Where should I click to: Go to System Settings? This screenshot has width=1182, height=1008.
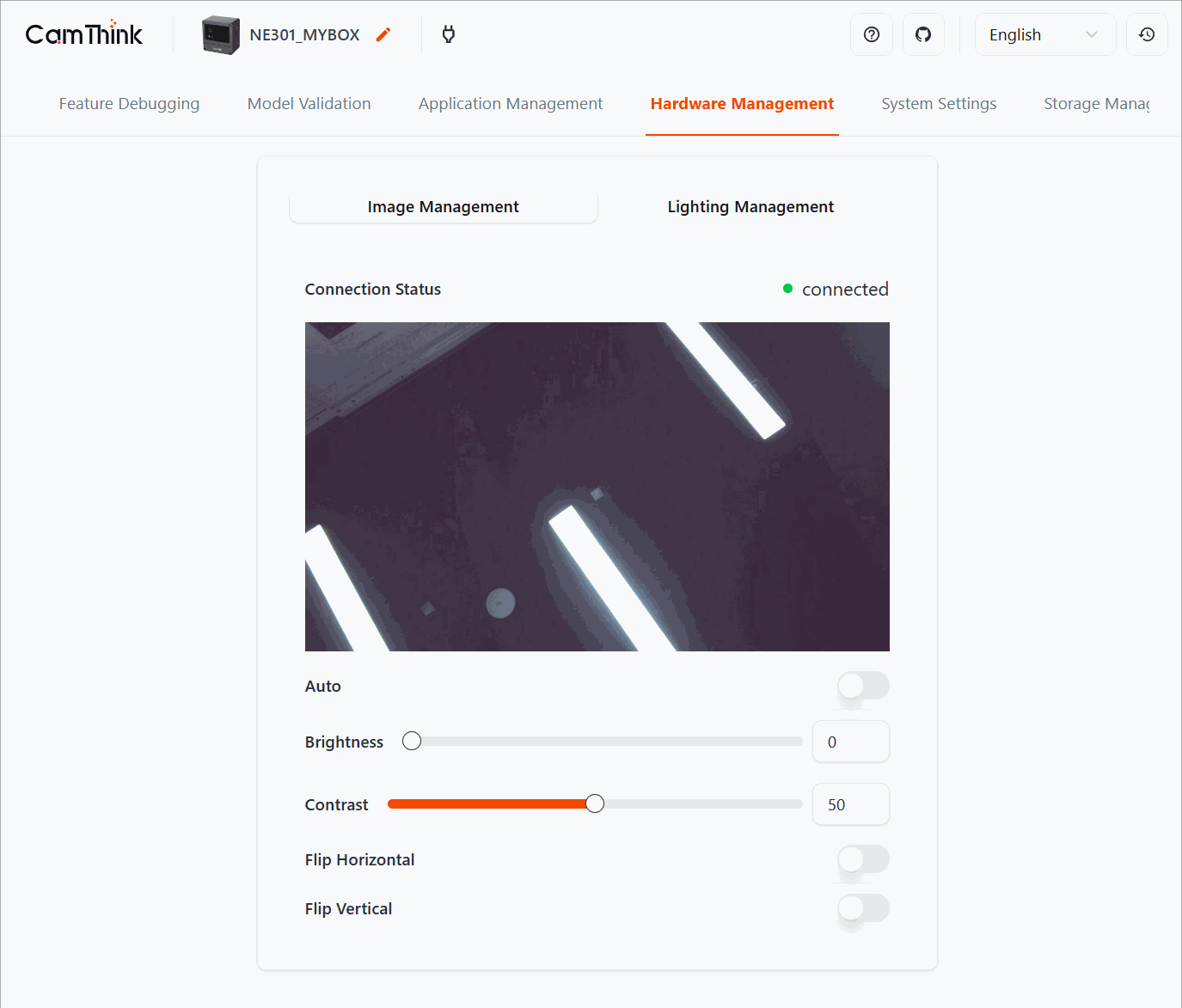938,103
